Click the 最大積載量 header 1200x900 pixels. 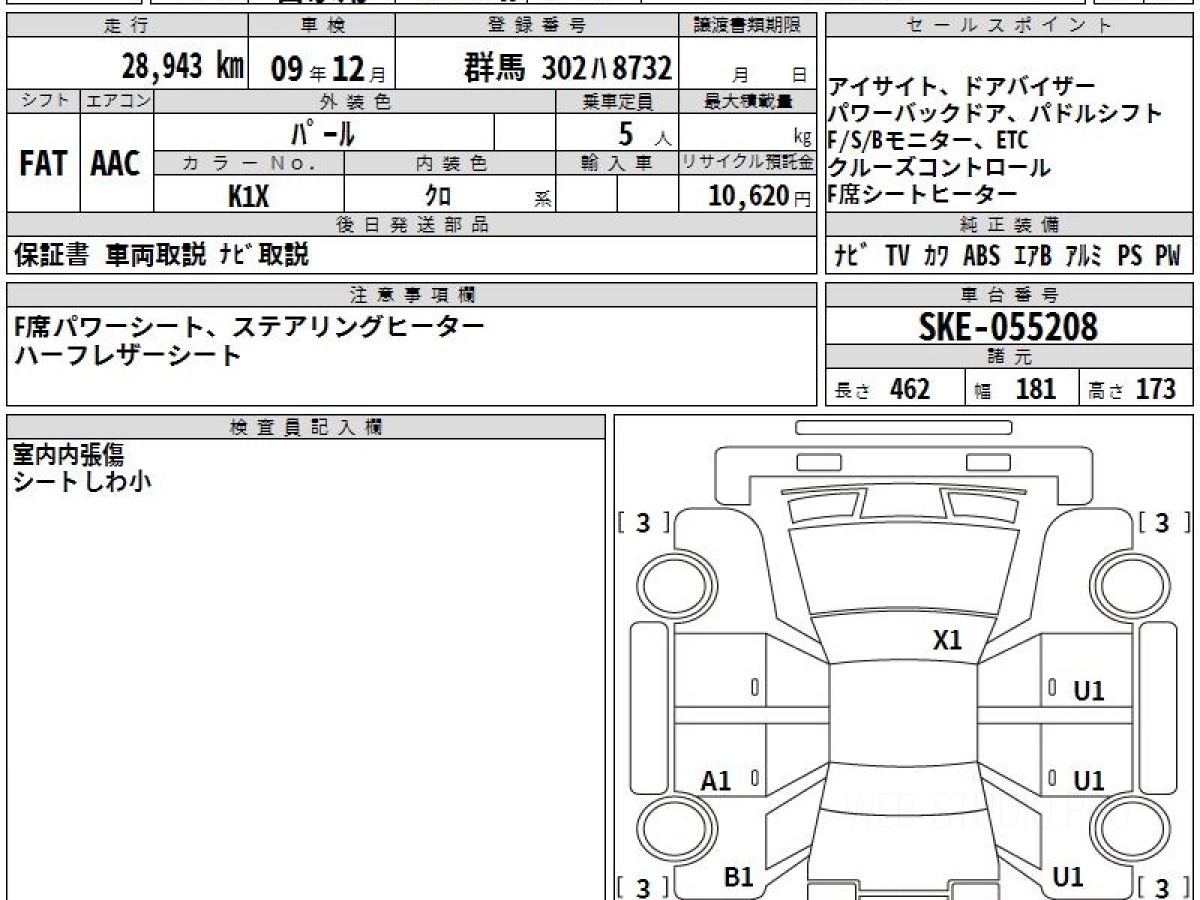[x=748, y=101]
